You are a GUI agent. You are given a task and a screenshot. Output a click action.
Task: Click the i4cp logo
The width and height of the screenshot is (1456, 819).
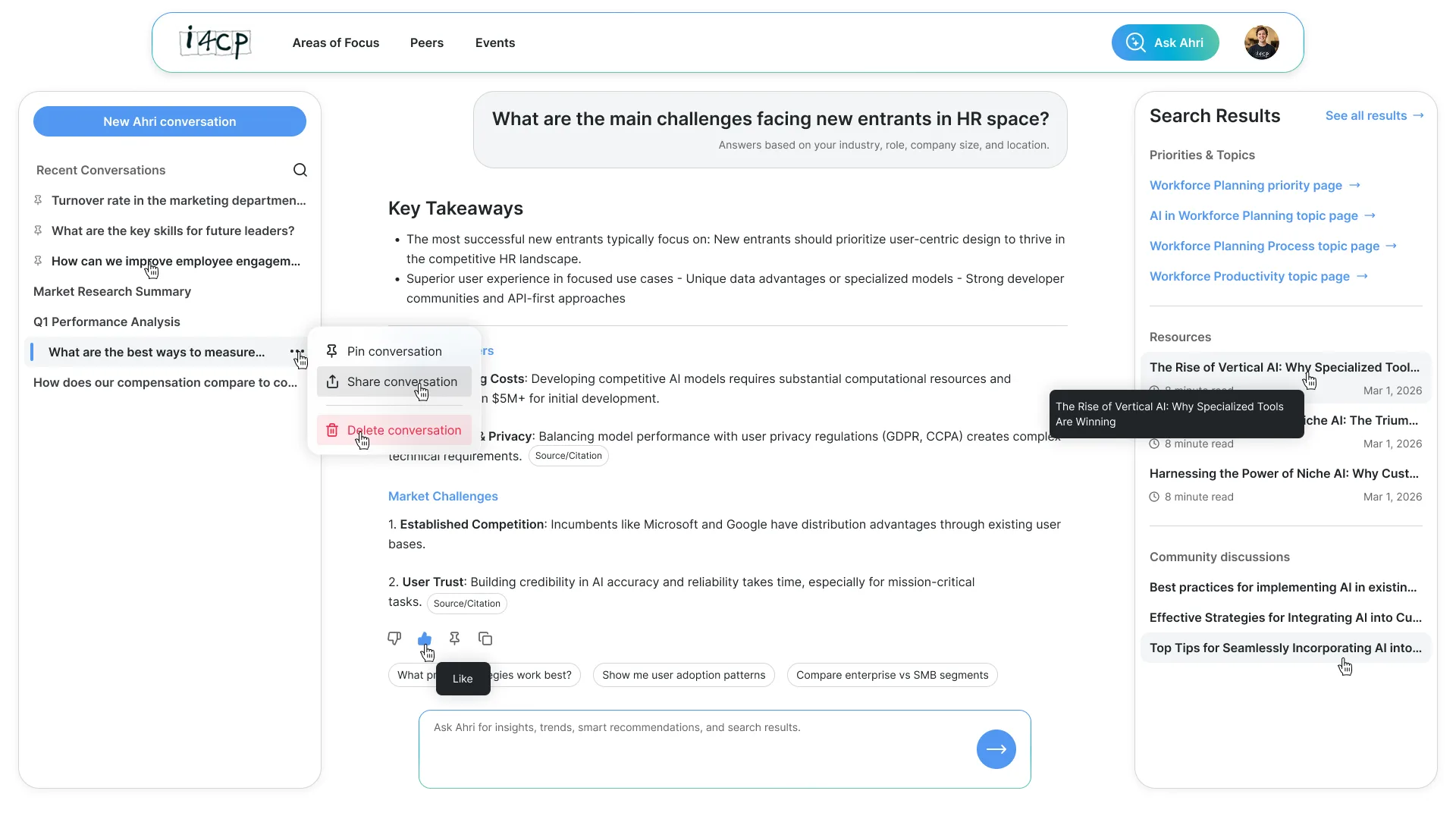click(x=215, y=42)
